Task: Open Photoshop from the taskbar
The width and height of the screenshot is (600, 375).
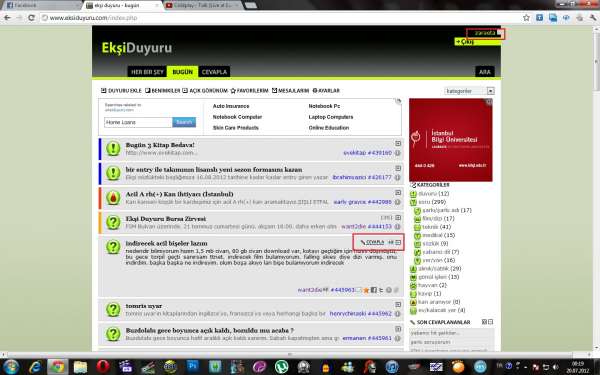Action: click(192, 367)
